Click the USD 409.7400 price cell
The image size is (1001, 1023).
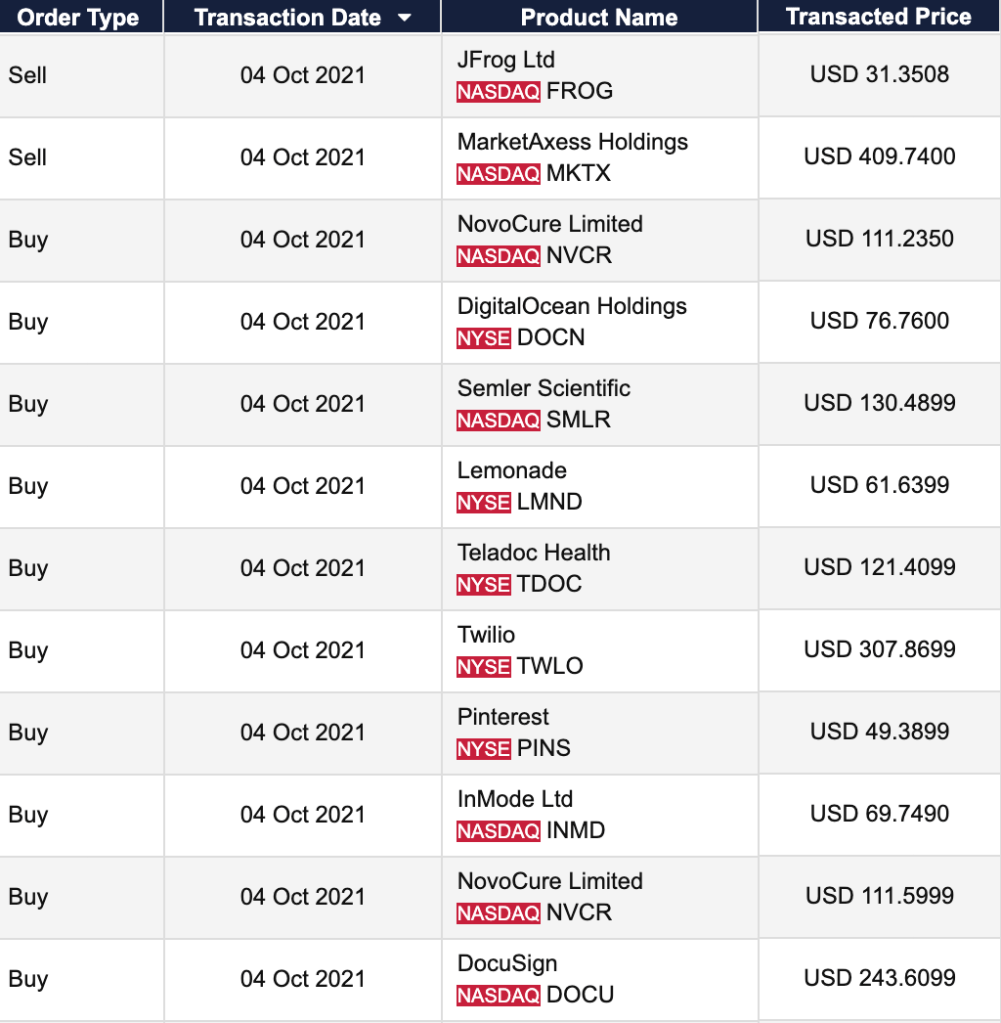click(879, 157)
